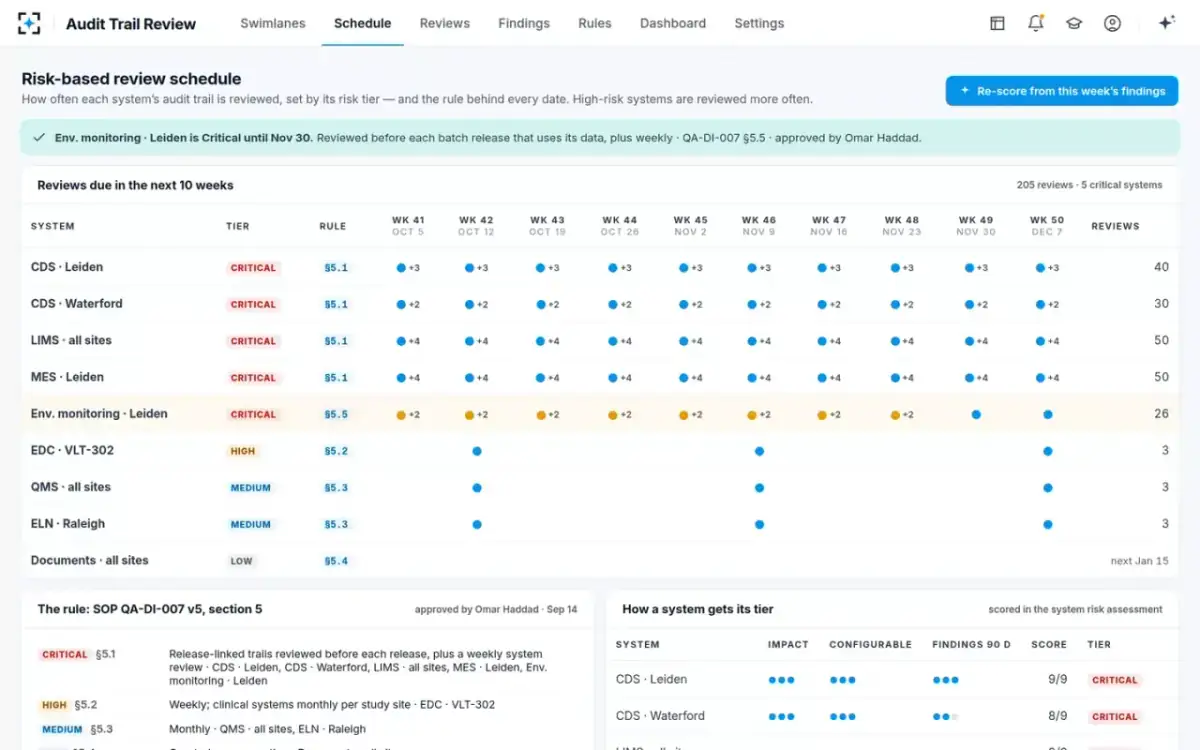The height and width of the screenshot is (750, 1200).
Task: Open the training graduation cap icon
Action: pos(1074,23)
